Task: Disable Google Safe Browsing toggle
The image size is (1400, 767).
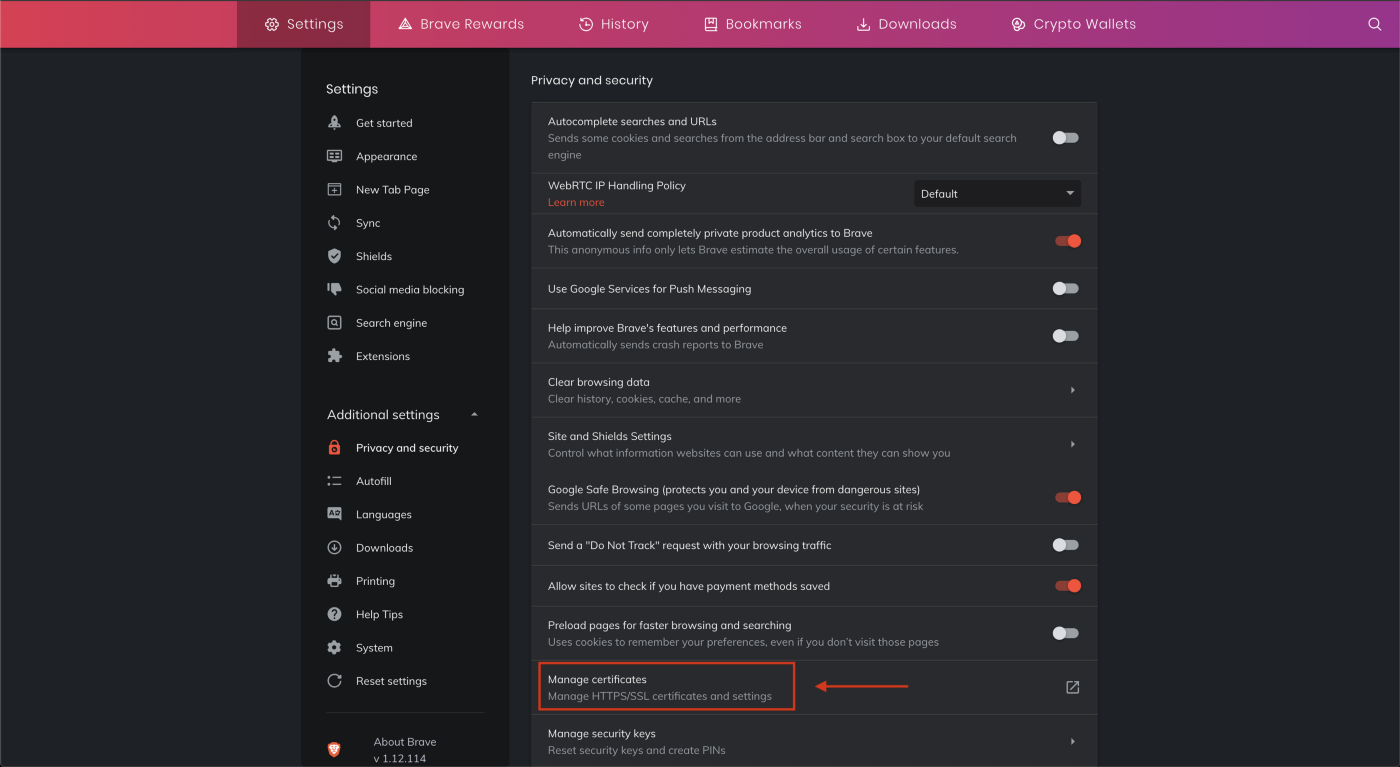Action: (1067, 497)
